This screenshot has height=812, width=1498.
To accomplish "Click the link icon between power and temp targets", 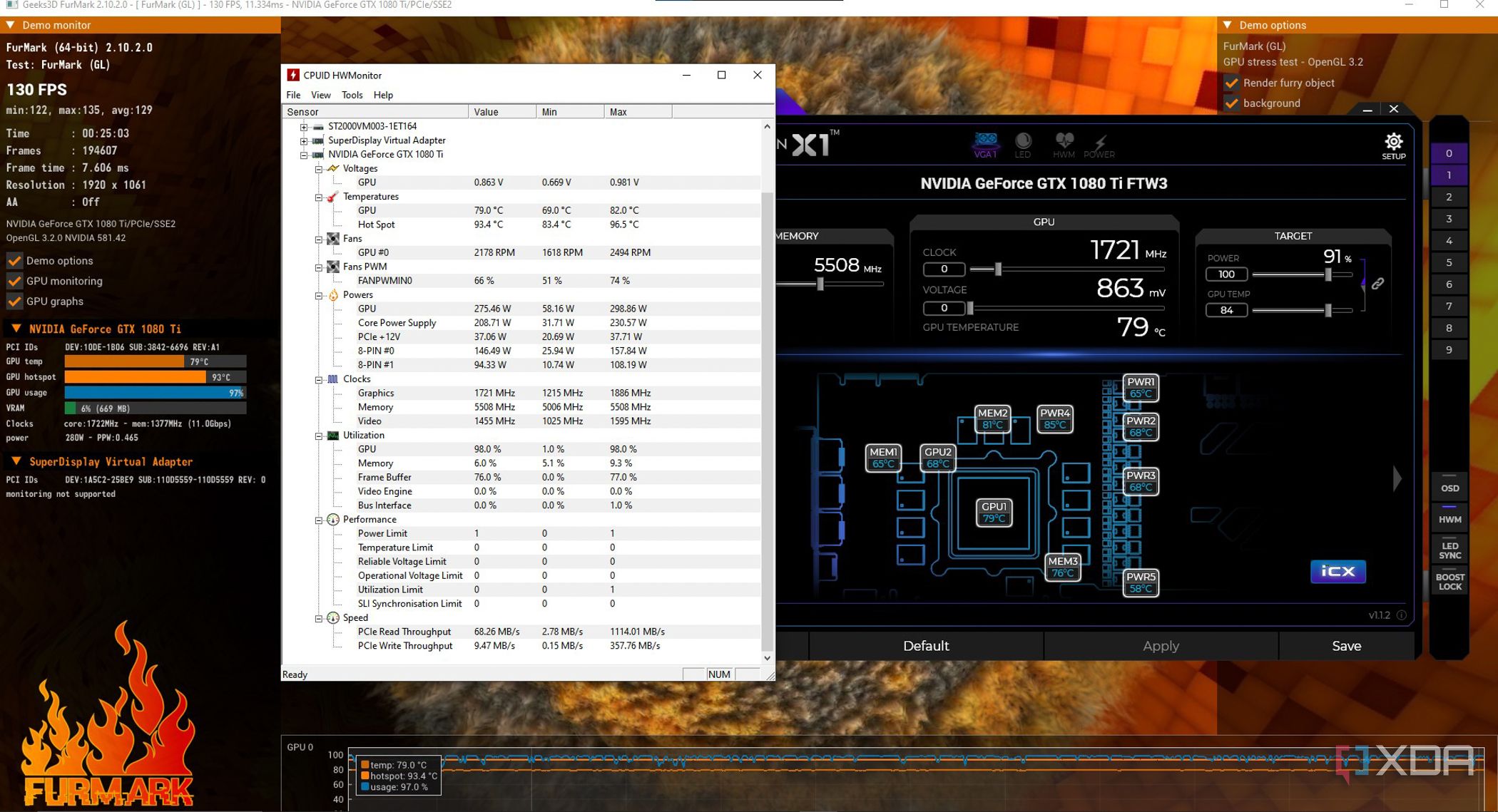I will pos(1377,284).
